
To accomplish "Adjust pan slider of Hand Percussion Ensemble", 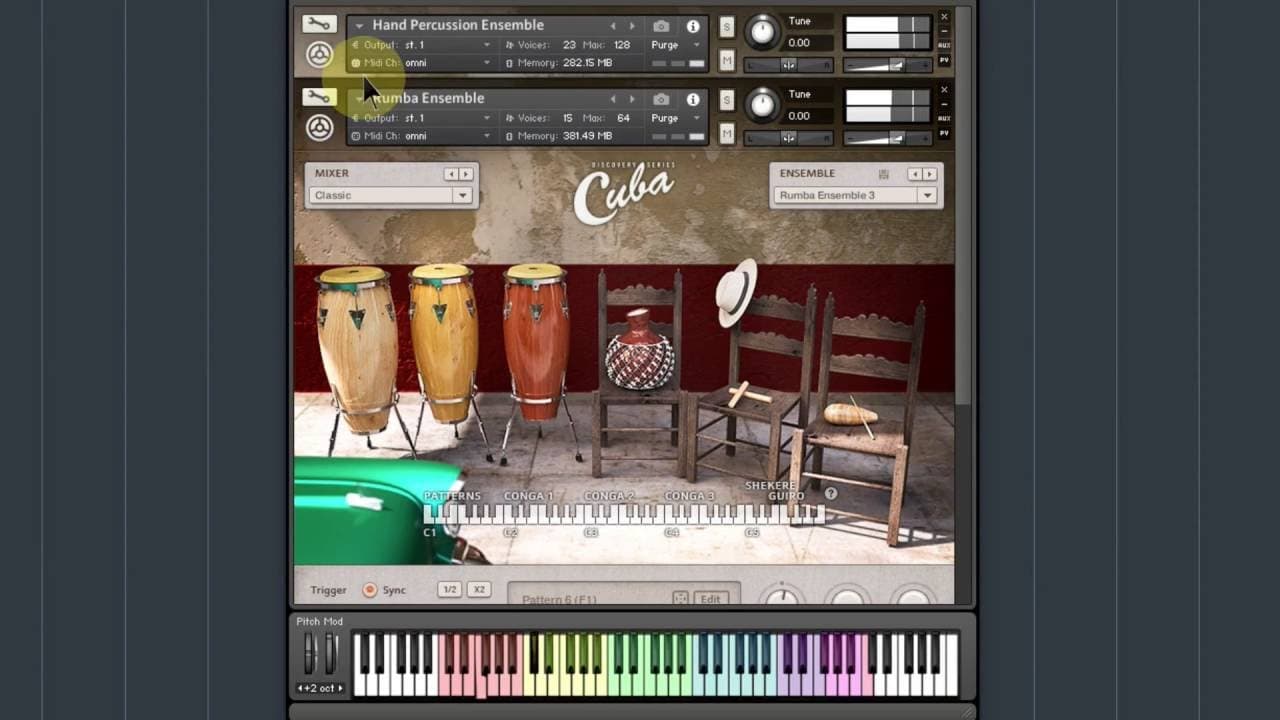I will [x=789, y=65].
